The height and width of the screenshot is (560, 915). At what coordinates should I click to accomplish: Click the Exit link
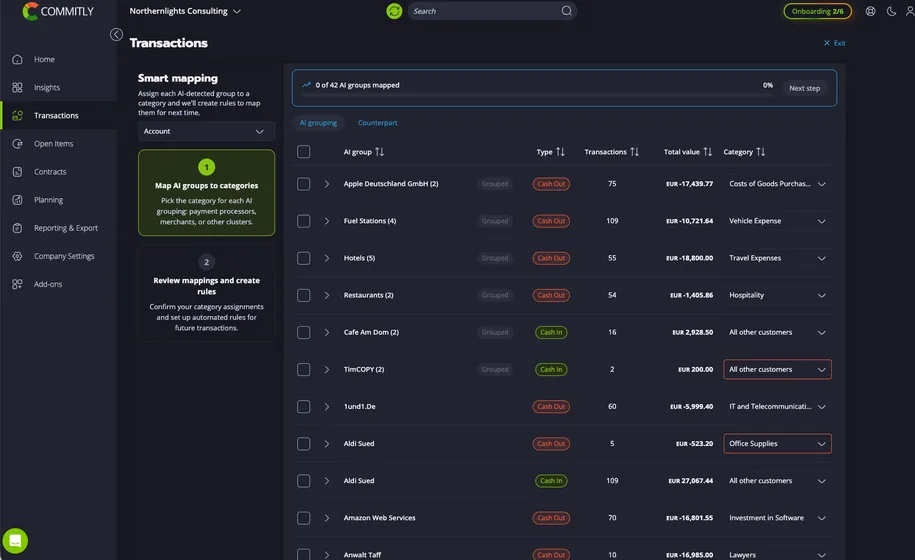[834, 43]
